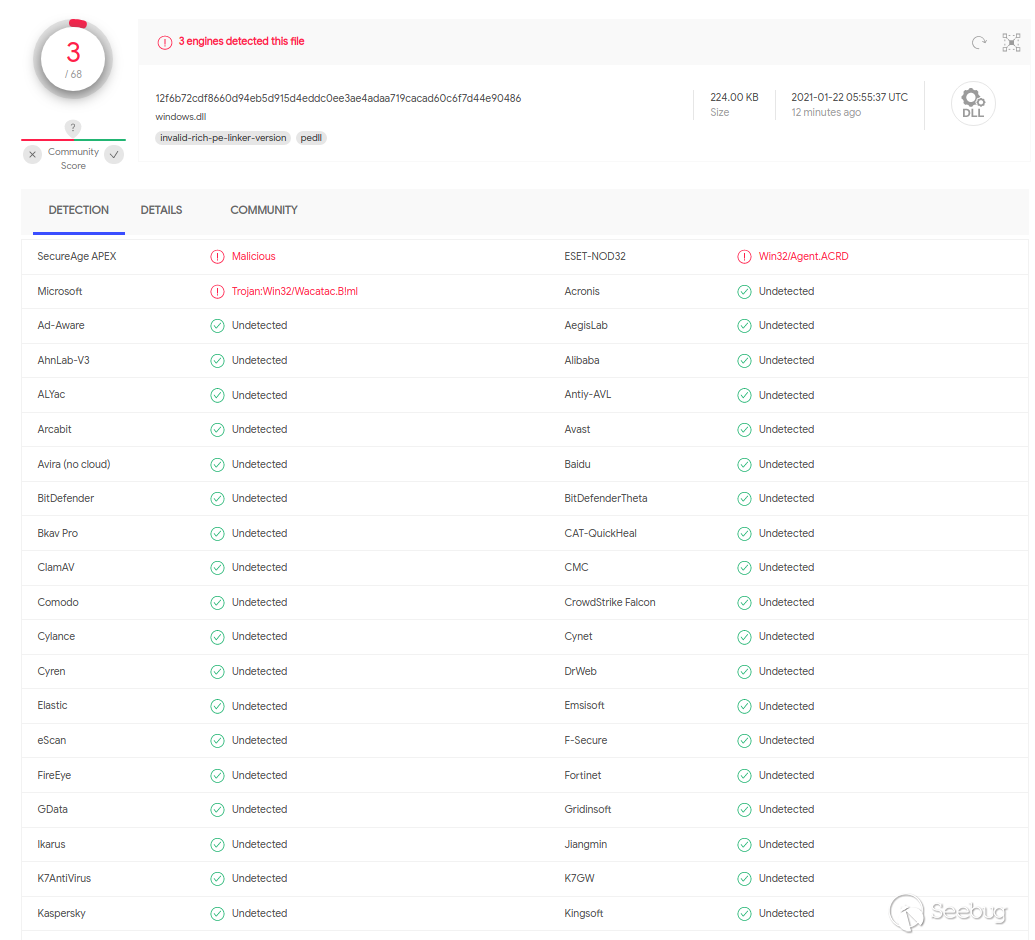
Task: Click the 2021-01-22 05:55:37 UTC timestamp
Action: pyautogui.click(x=850, y=97)
